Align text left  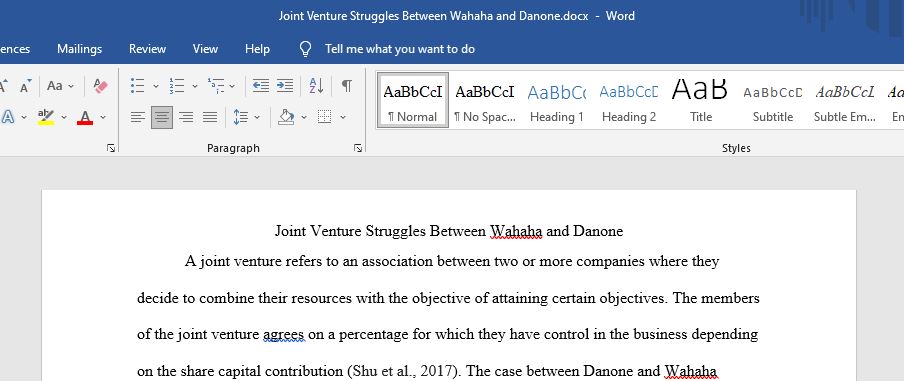137,118
